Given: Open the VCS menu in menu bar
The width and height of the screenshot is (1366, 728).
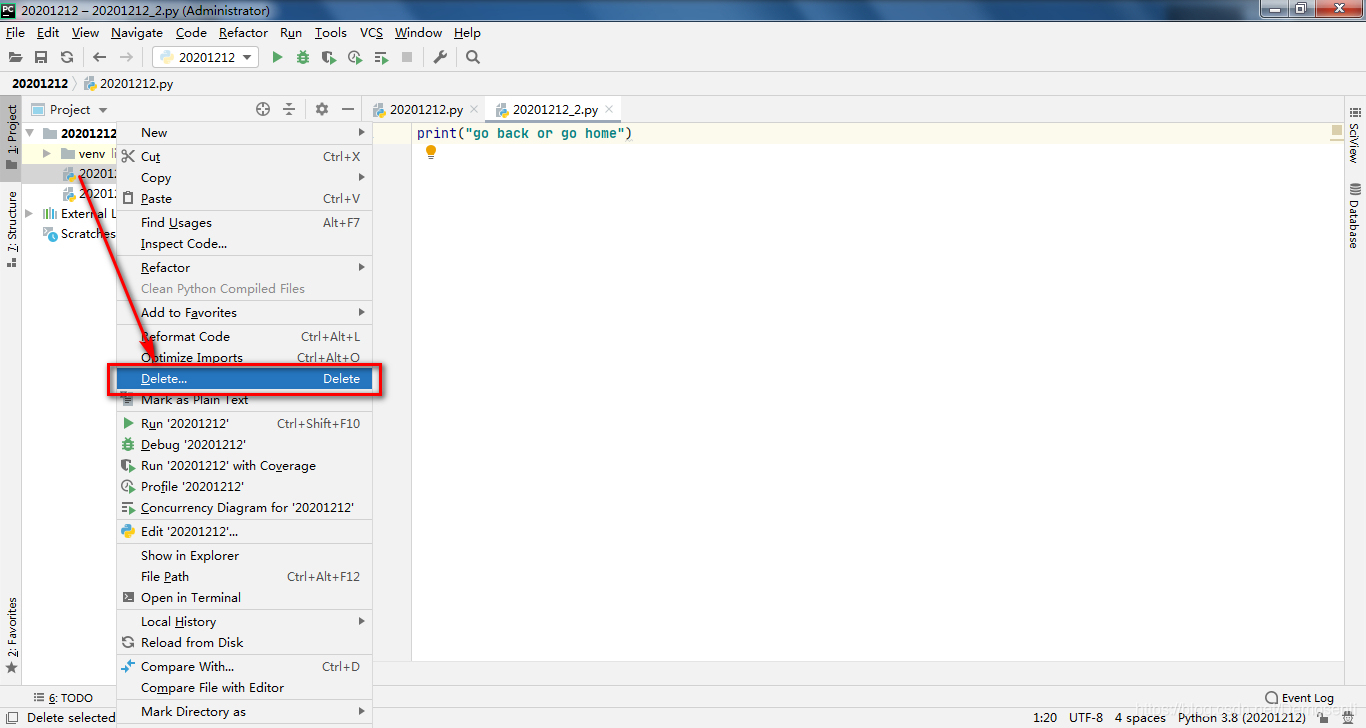Looking at the screenshot, I should [371, 33].
